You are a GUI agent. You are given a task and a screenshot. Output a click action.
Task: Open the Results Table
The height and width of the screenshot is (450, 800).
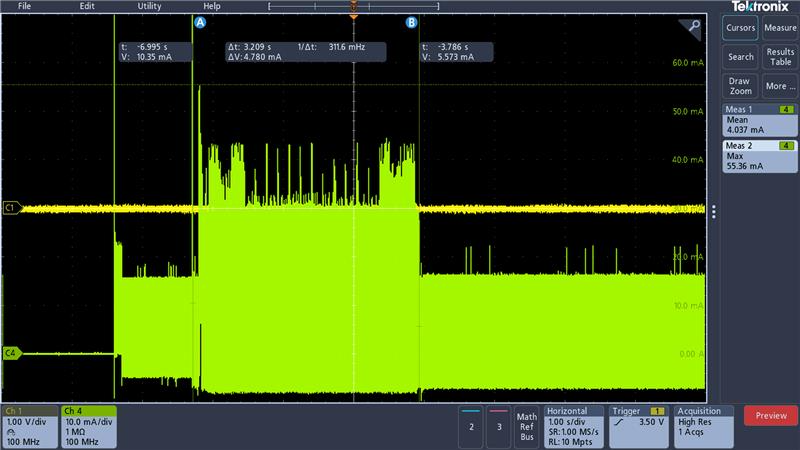click(780, 57)
